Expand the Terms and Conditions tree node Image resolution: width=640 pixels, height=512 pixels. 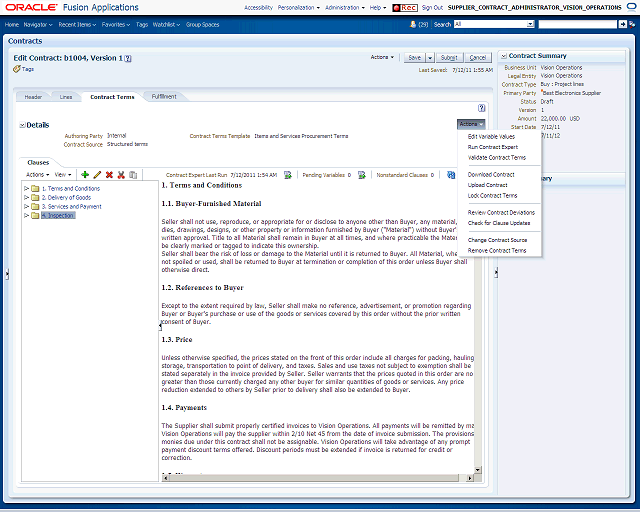26,189
